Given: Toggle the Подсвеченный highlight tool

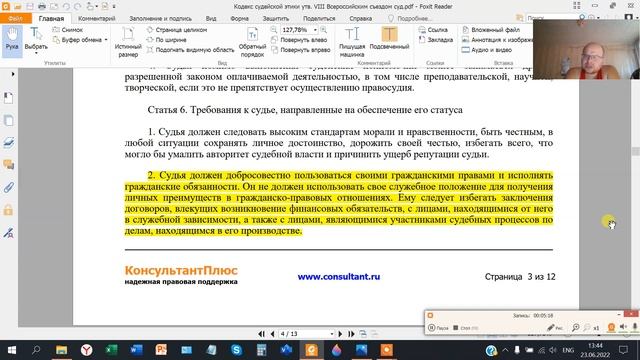Looking at the screenshot, I should (389, 39).
